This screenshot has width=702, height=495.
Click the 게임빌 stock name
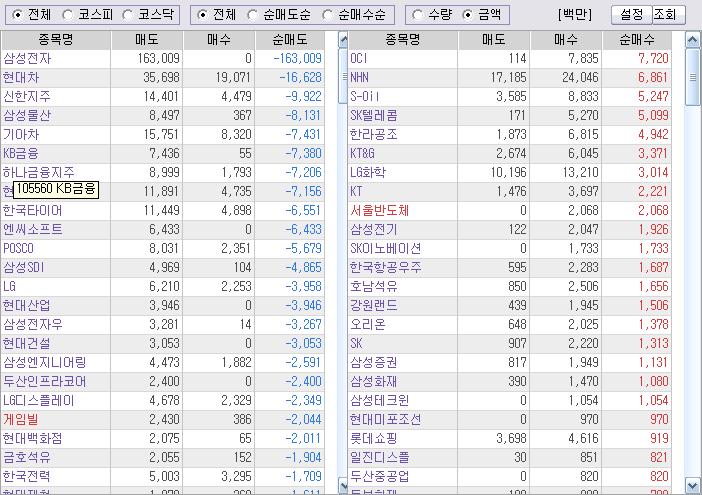pos(20,420)
